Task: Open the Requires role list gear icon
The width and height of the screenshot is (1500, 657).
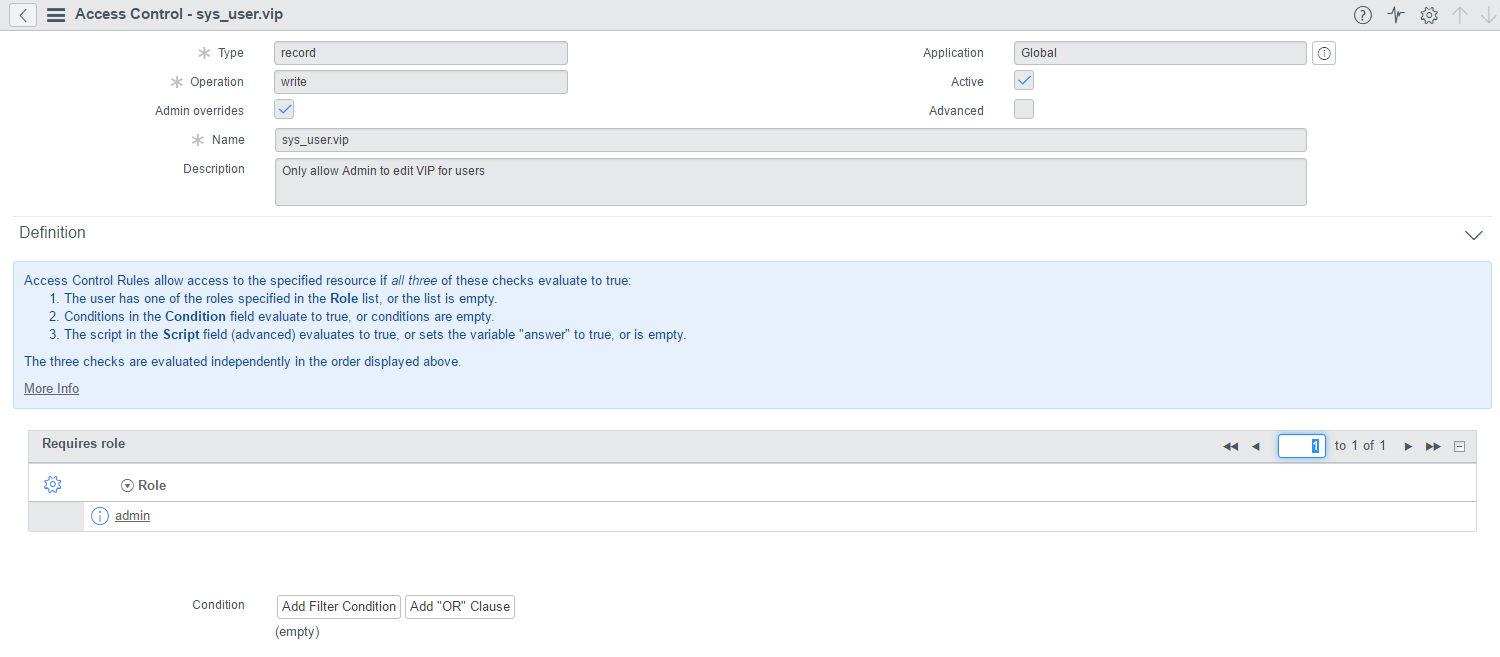Action: [53, 485]
